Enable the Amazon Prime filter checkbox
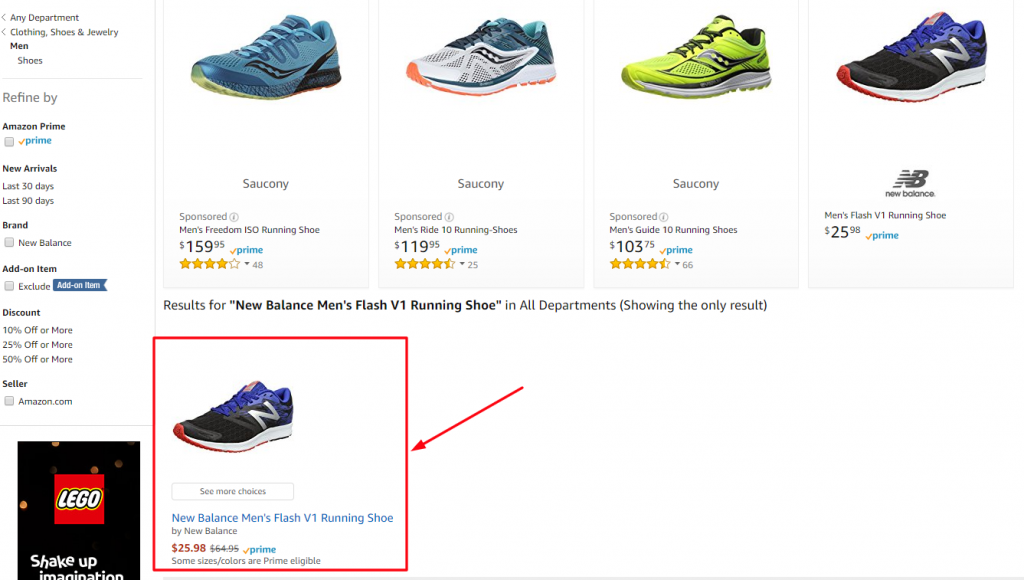This screenshot has width=1024, height=580. 9,142
